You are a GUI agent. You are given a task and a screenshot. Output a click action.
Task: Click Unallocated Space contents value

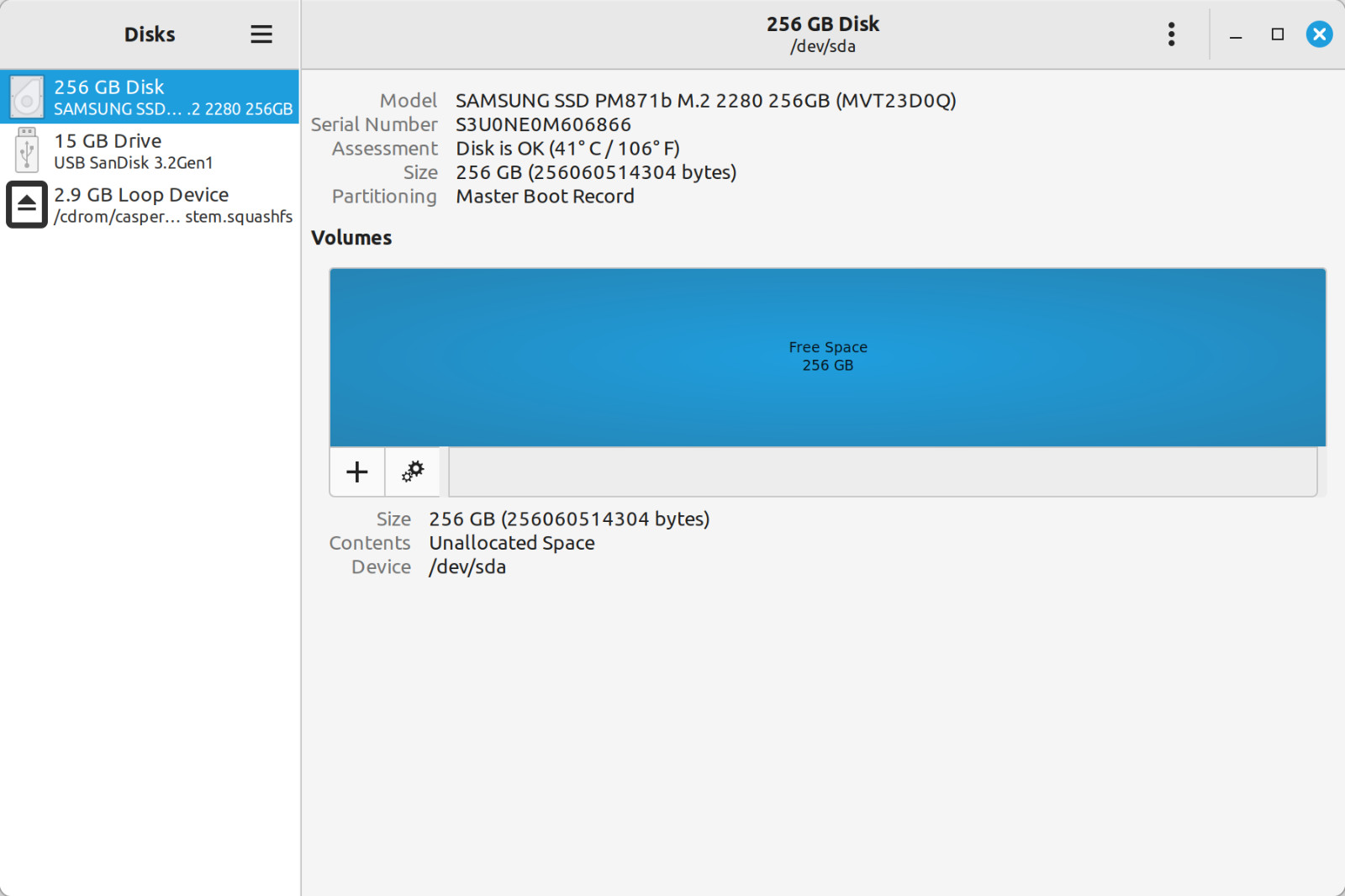(x=512, y=543)
